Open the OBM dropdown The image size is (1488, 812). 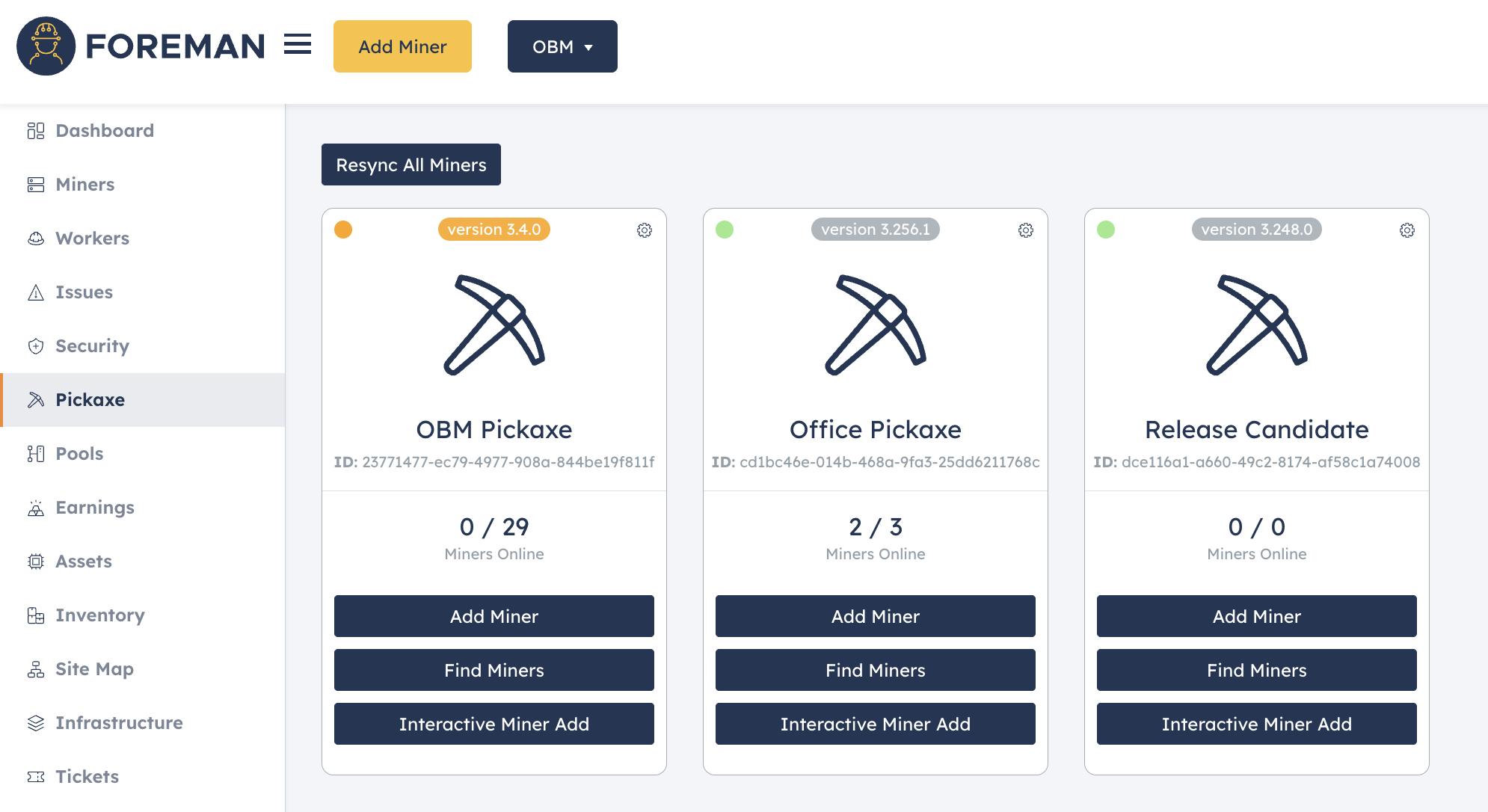562,46
